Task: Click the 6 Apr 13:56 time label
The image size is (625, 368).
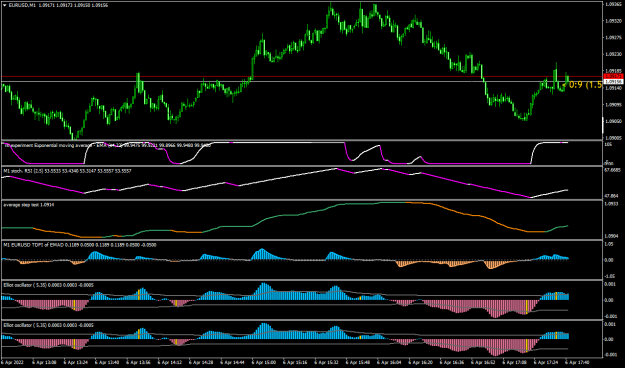Action: tap(138, 362)
